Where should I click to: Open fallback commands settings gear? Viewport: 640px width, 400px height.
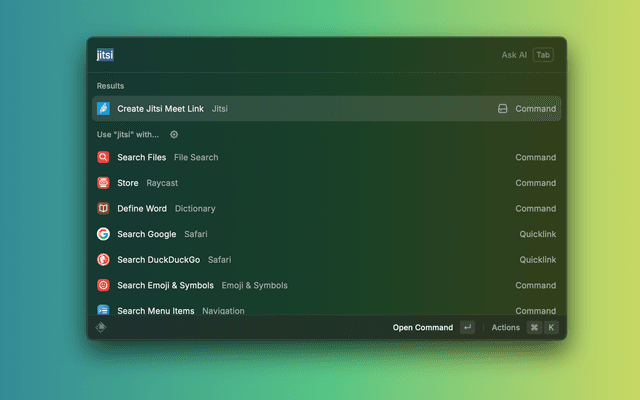pyautogui.click(x=174, y=134)
